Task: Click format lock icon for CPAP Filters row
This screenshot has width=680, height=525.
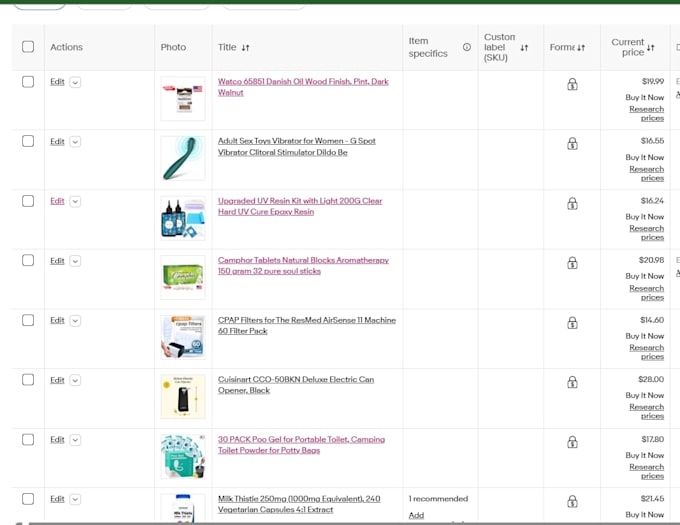Action: 572,323
